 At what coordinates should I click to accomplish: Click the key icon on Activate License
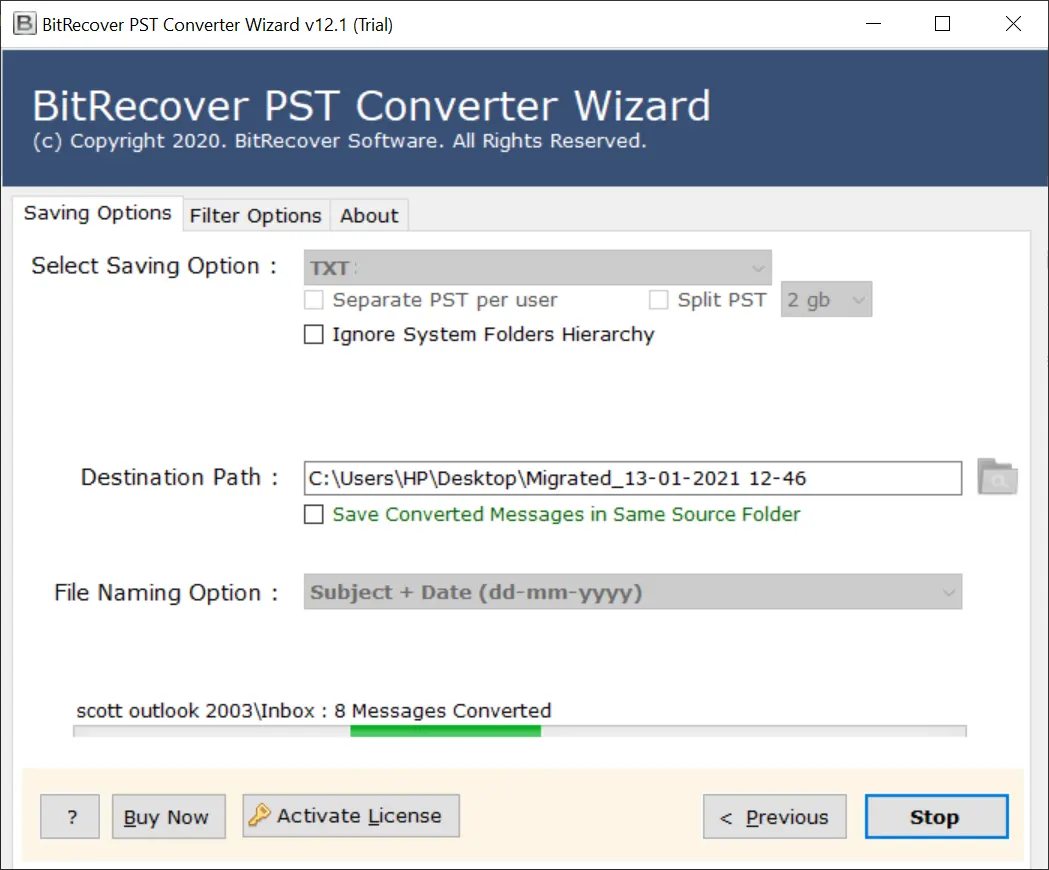point(259,815)
